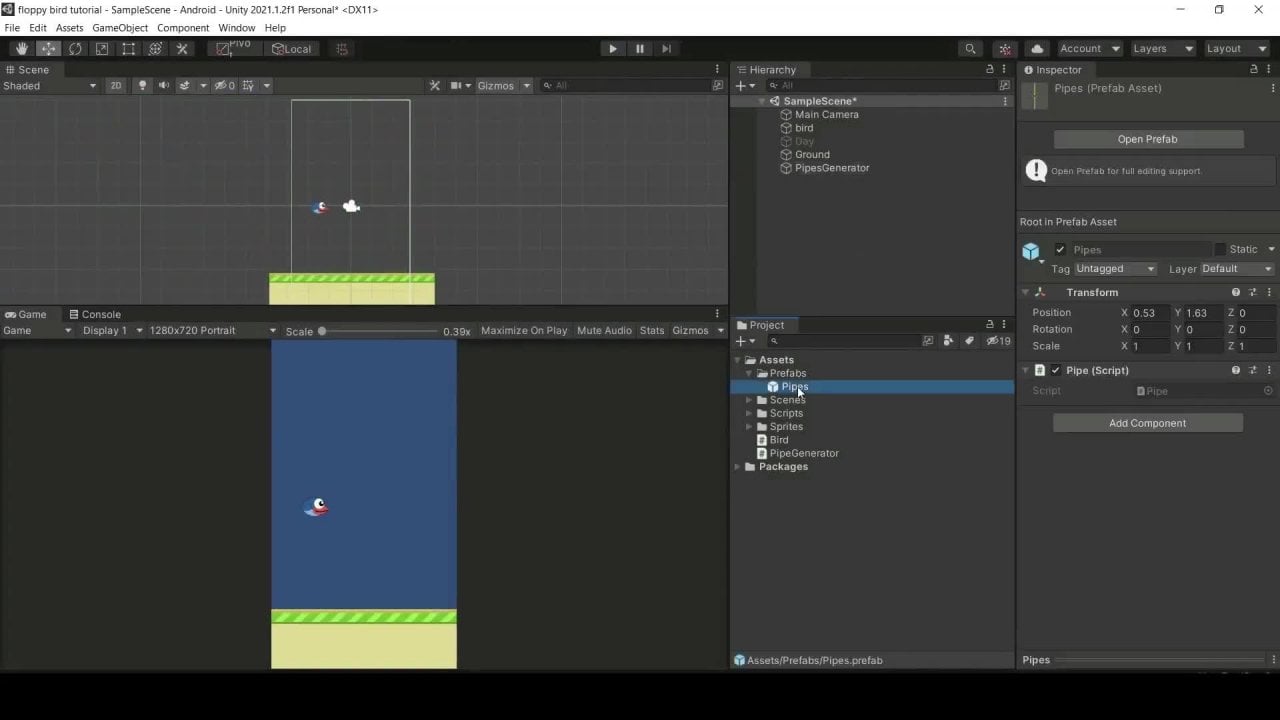Open the Editor Tools settings icon
Viewport: 1280px width, 720px height.
[x=182, y=48]
